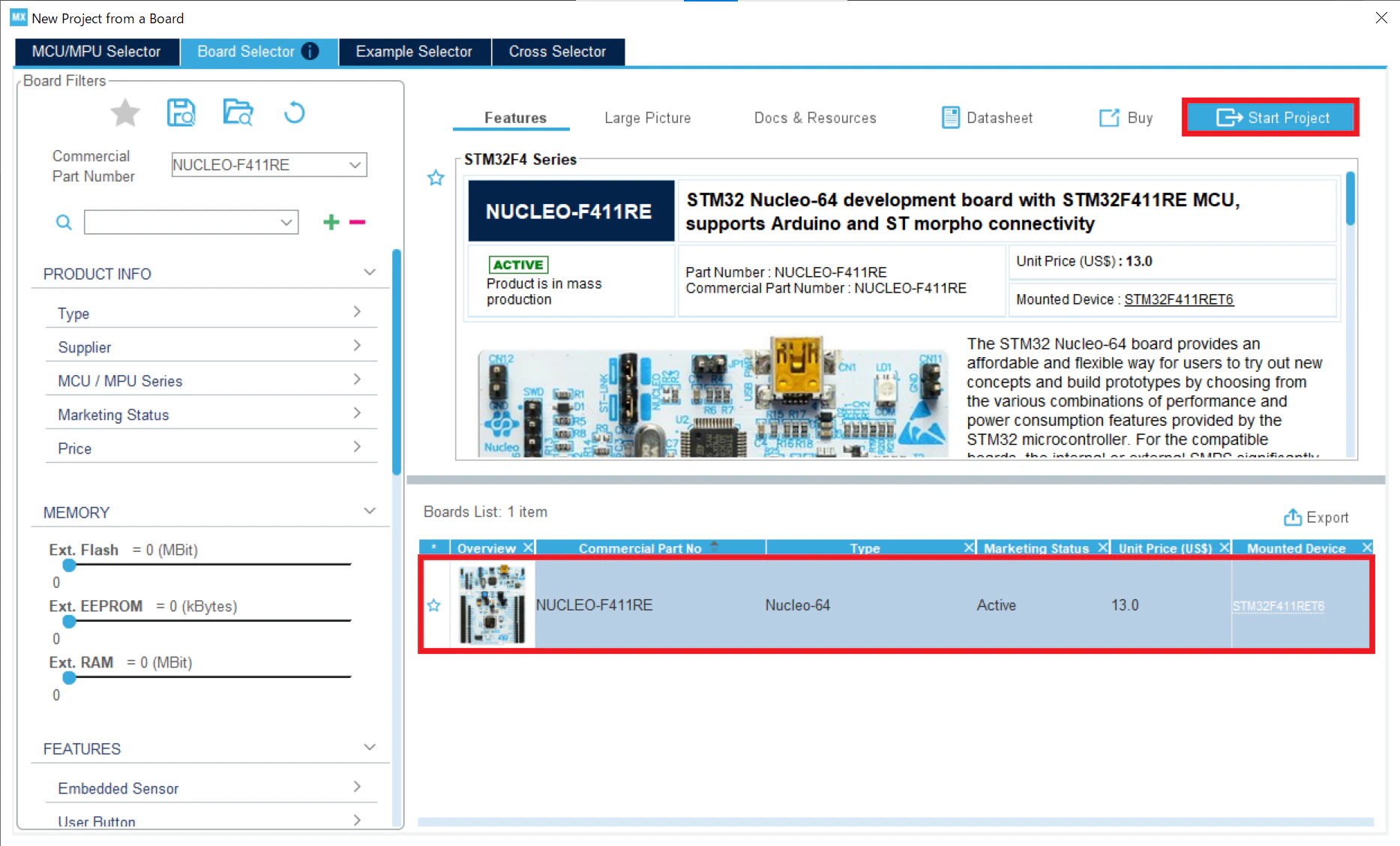Viewport: 1400px width, 846px height.
Task: Switch to the MCU/MPU Selector tab
Action: [97, 52]
